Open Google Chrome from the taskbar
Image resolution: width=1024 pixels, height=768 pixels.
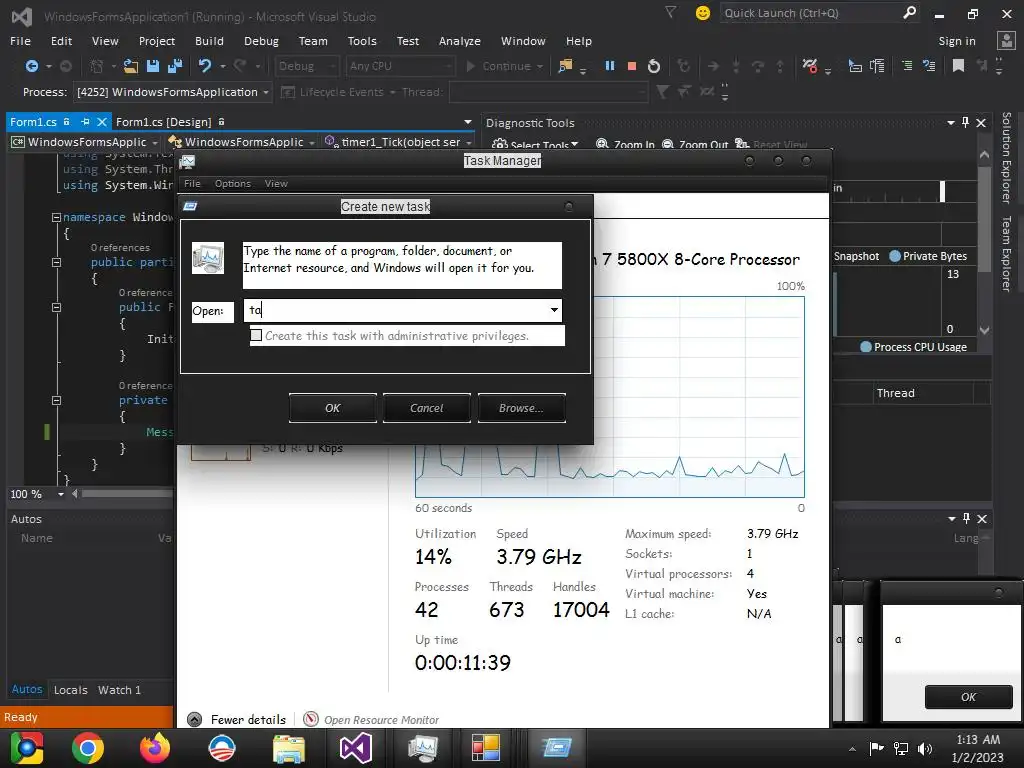pyautogui.click(x=88, y=748)
